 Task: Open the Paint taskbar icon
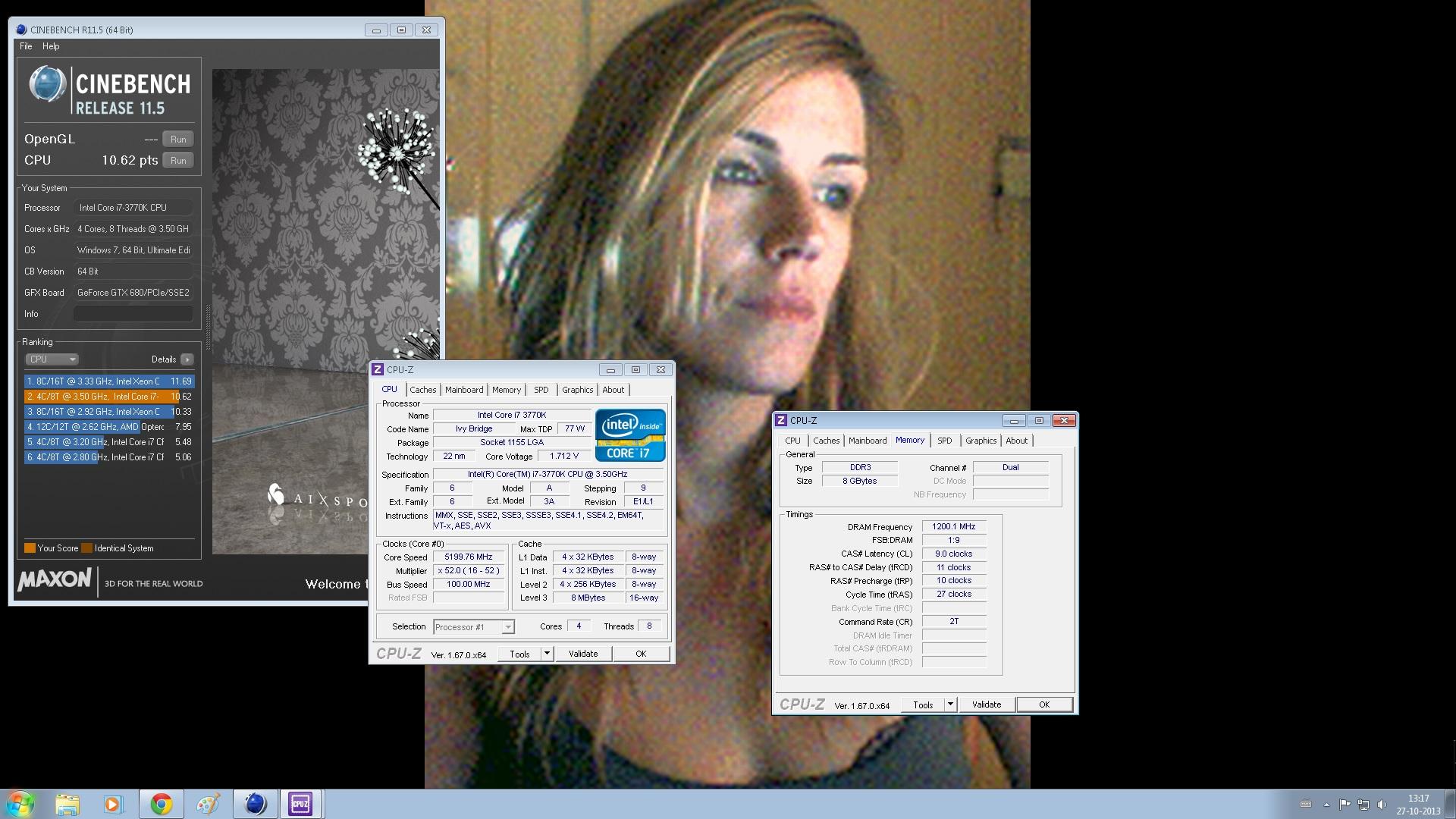[208, 804]
